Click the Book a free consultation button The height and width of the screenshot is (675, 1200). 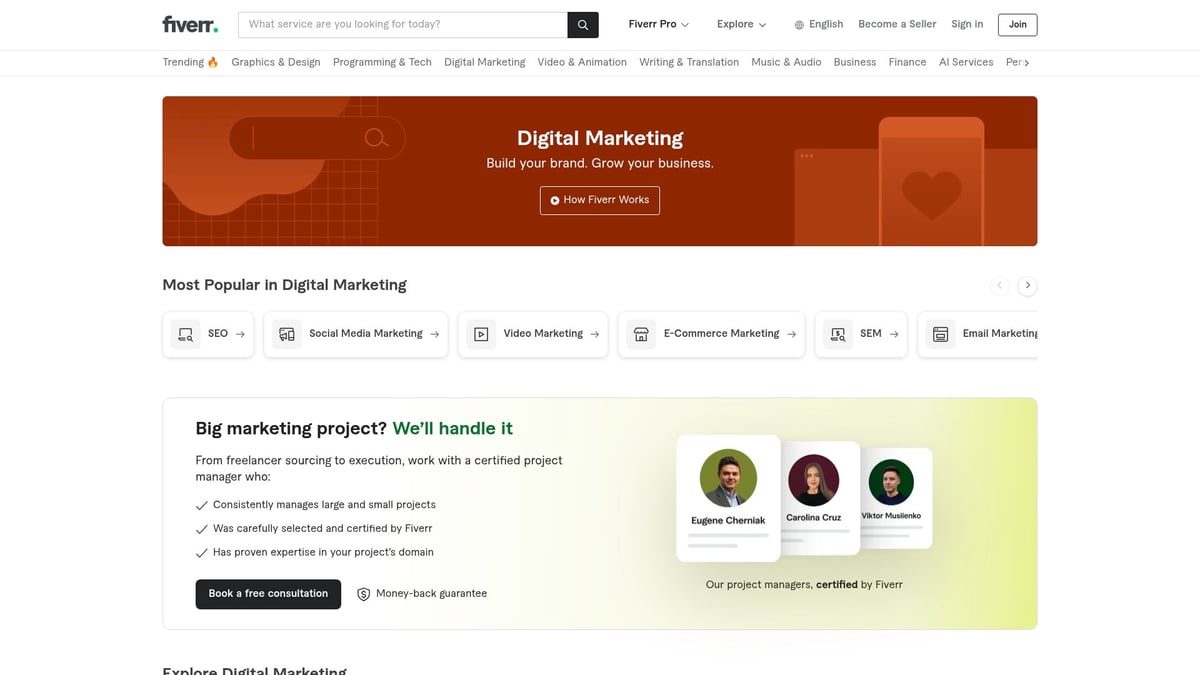tap(268, 593)
